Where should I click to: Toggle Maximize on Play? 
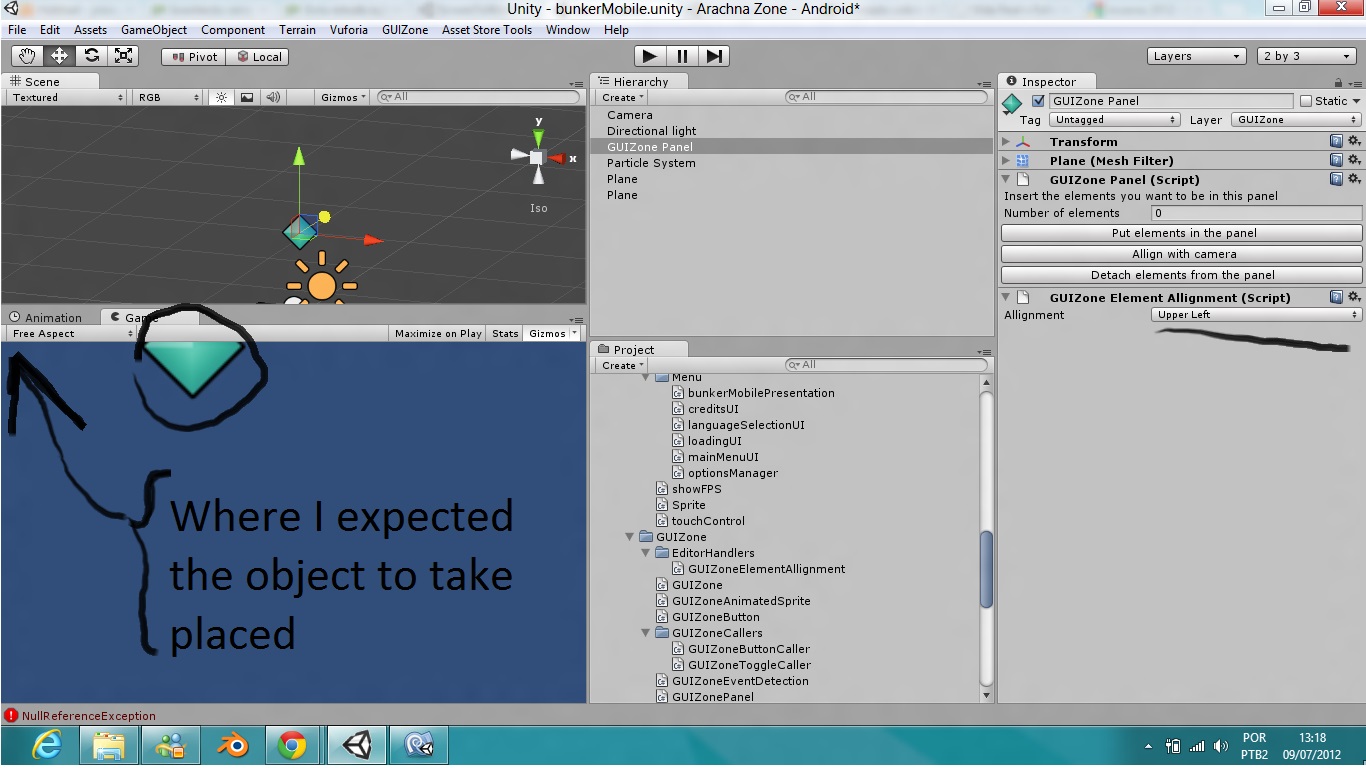tap(438, 333)
